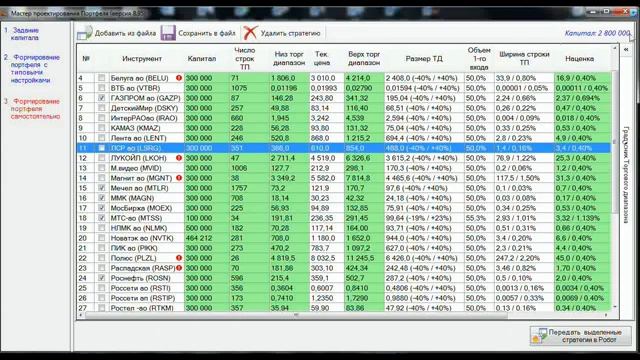Select row 'Россети ао (RSTI)'
The width and height of the screenshot is (640, 360).
tap(344, 288)
